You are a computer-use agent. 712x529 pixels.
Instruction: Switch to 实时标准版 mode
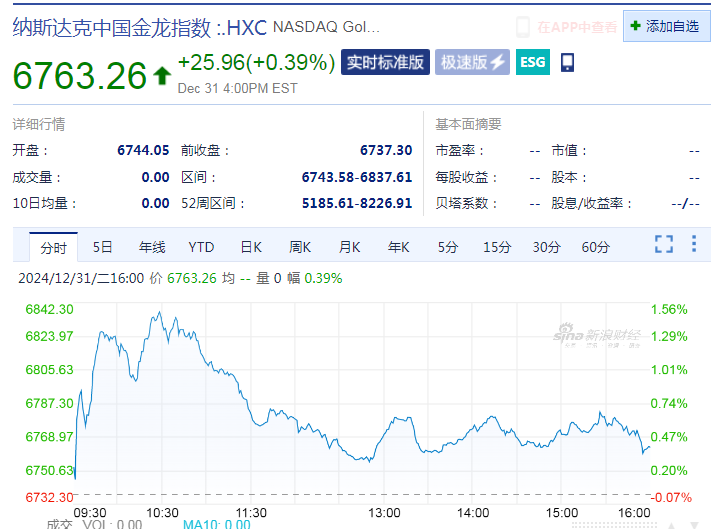click(x=386, y=62)
